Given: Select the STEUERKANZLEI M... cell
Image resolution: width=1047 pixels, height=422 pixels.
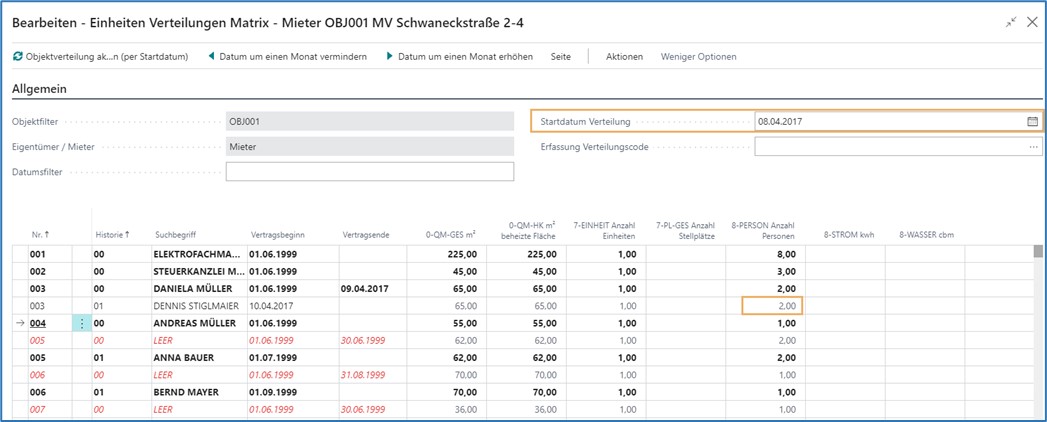Looking at the screenshot, I should [x=198, y=272].
